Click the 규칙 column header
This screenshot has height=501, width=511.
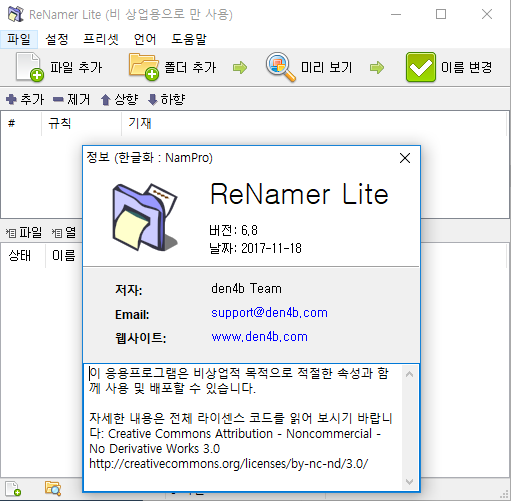(81, 124)
